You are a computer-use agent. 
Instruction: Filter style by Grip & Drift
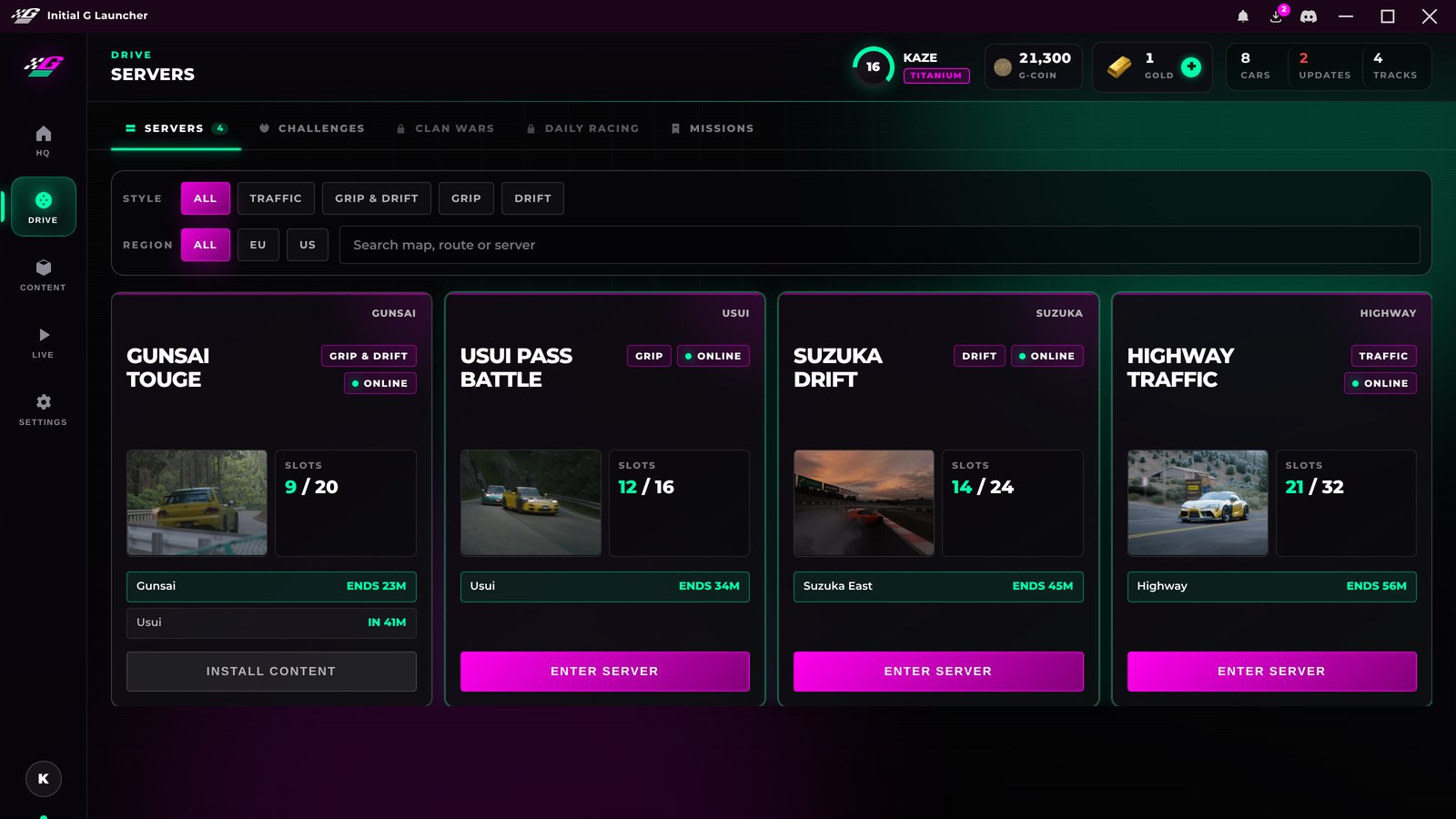(x=377, y=198)
